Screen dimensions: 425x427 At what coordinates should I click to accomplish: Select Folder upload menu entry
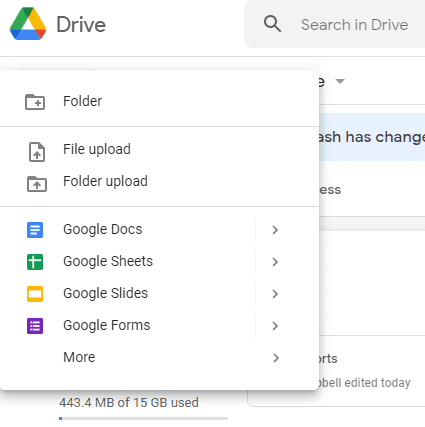coord(159,182)
